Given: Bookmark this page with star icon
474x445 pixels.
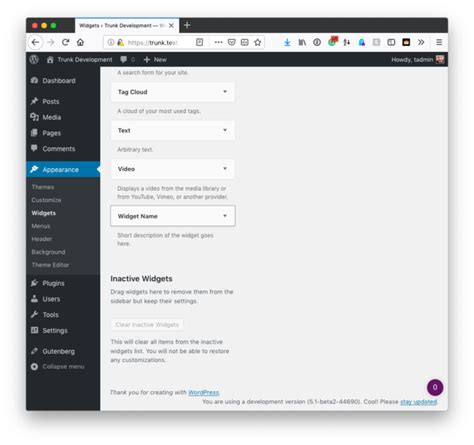Looking at the screenshot, I should click(257, 42).
